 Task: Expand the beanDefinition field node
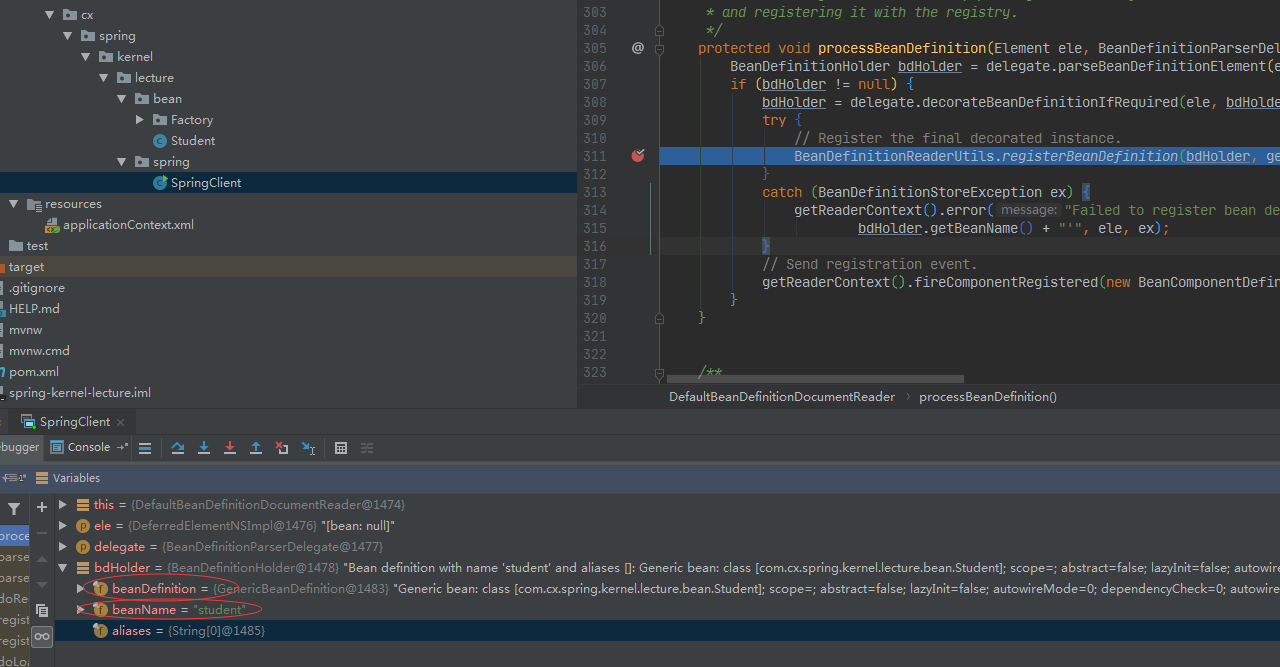point(82,589)
